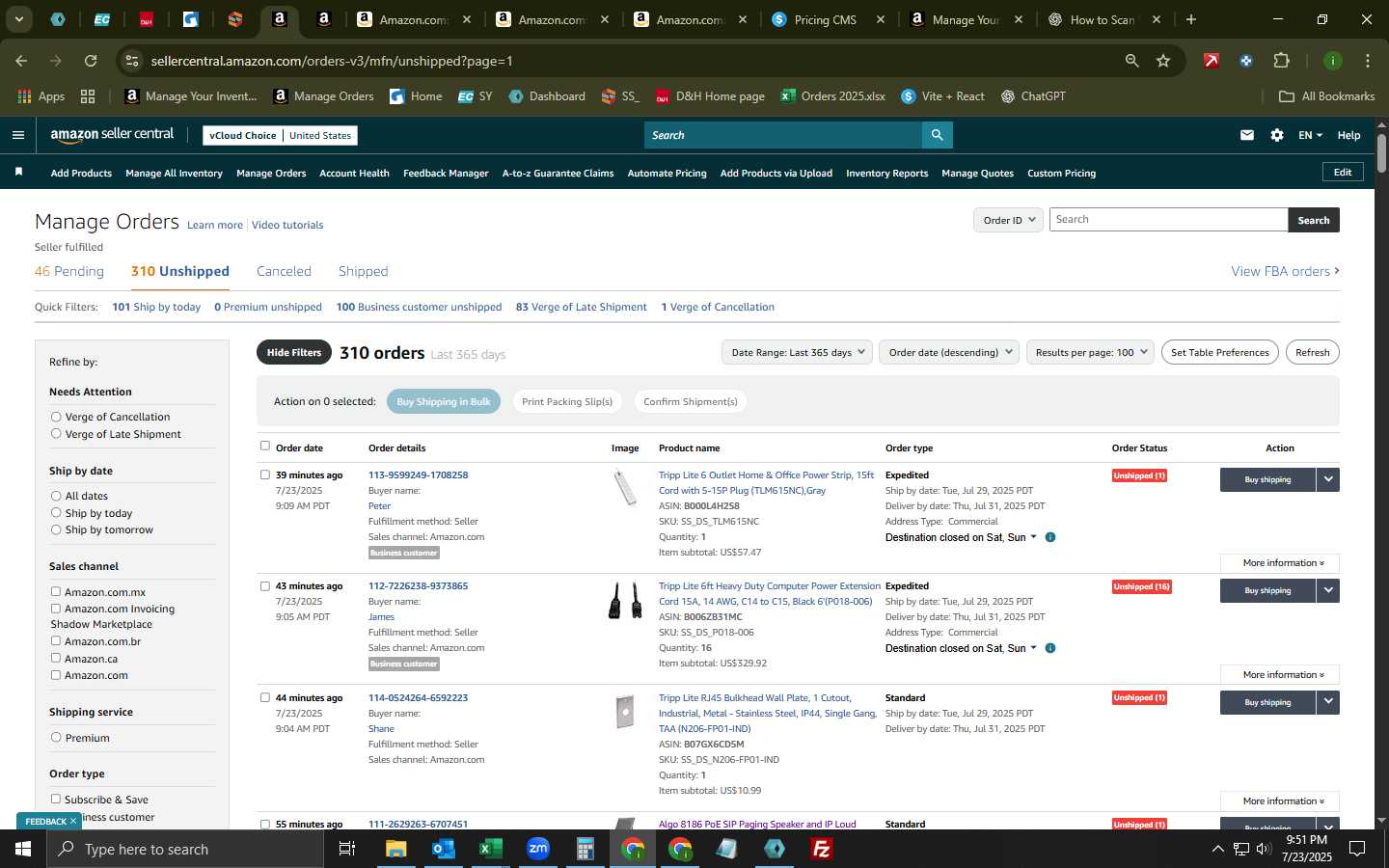Click Set Table Preferences
Screen dimensions: 1389x868
pyautogui.click(x=1219, y=352)
